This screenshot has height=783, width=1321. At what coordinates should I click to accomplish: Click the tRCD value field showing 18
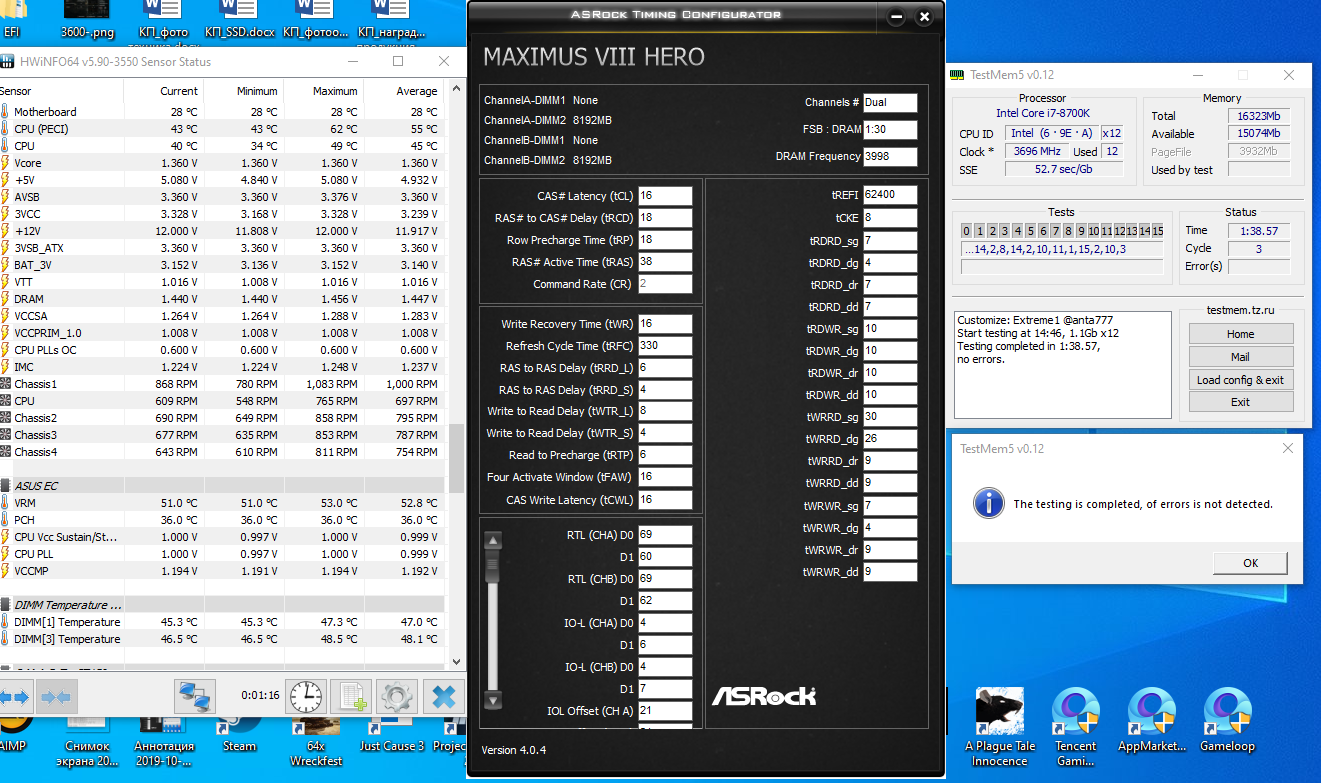665,218
